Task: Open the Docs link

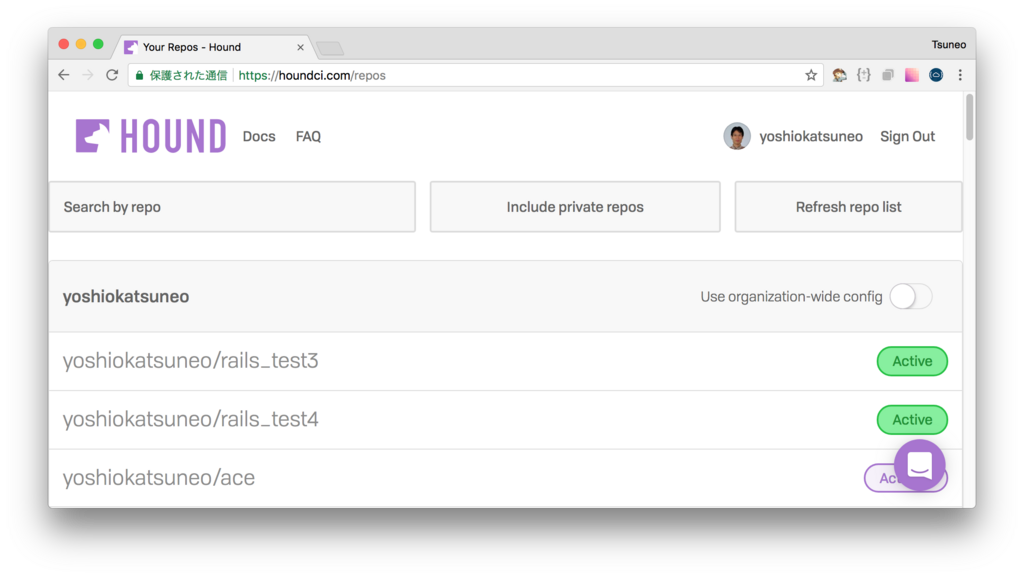Action: tap(259, 136)
